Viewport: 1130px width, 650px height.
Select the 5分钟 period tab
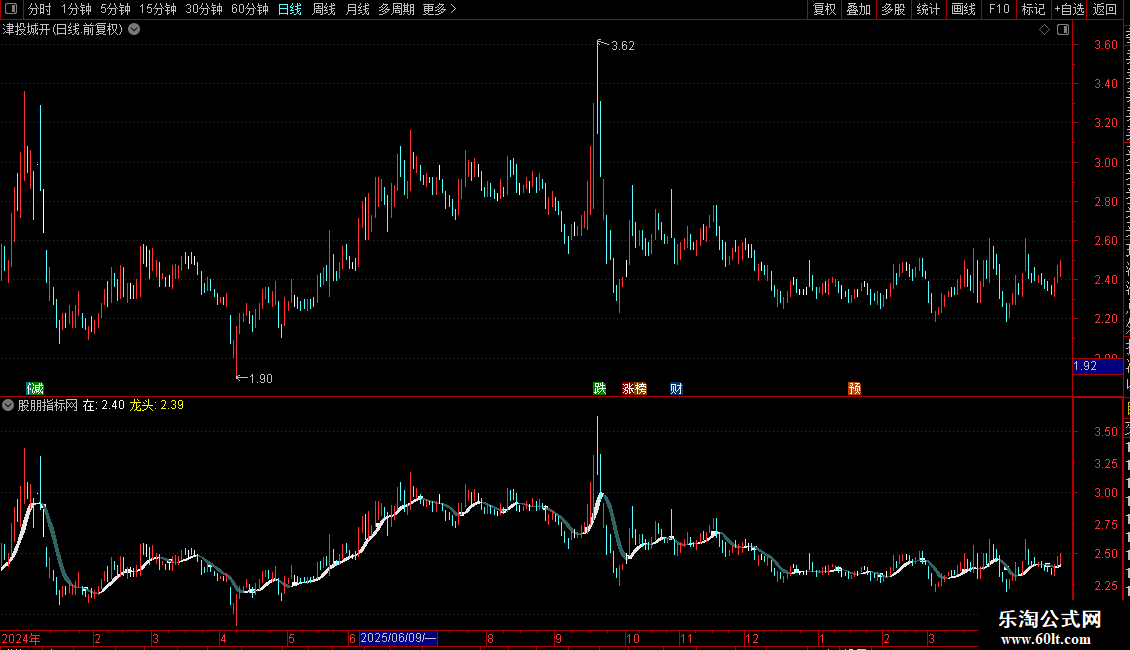pyautogui.click(x=115, y=9)
